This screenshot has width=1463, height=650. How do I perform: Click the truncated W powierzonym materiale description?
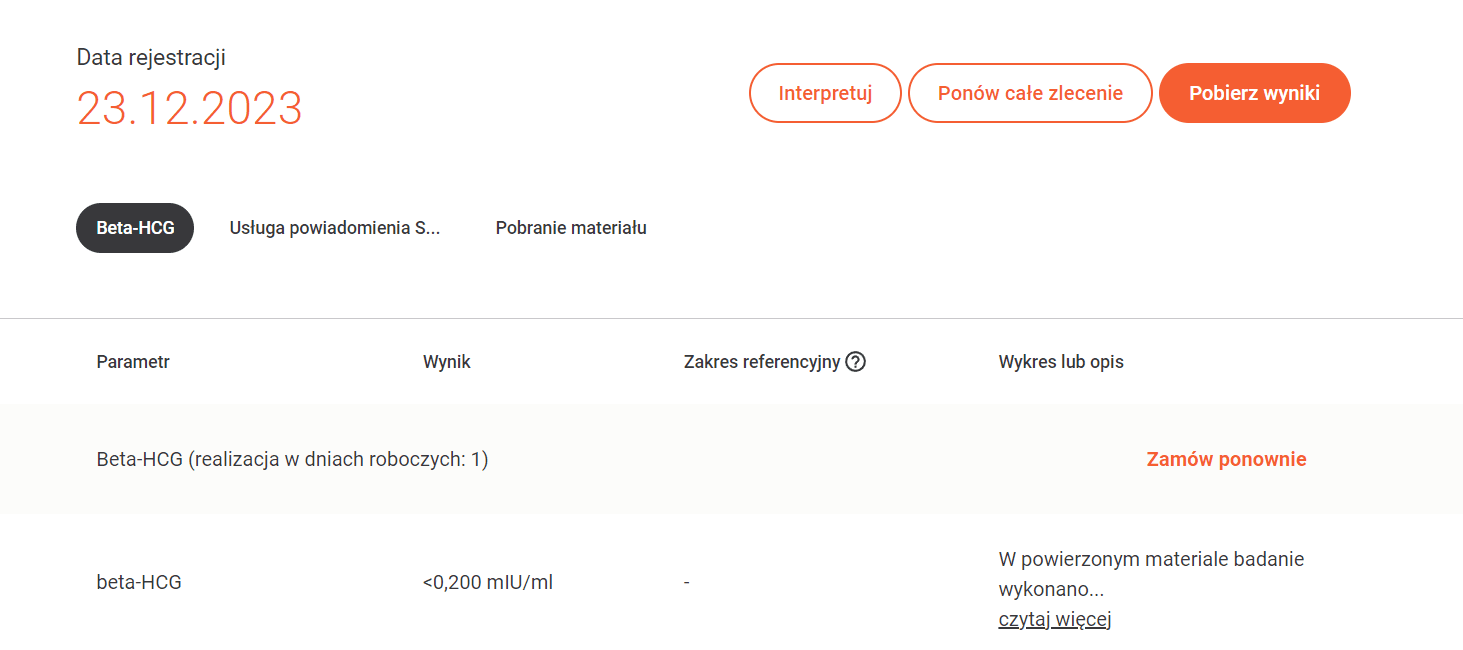pos(1151,573)
